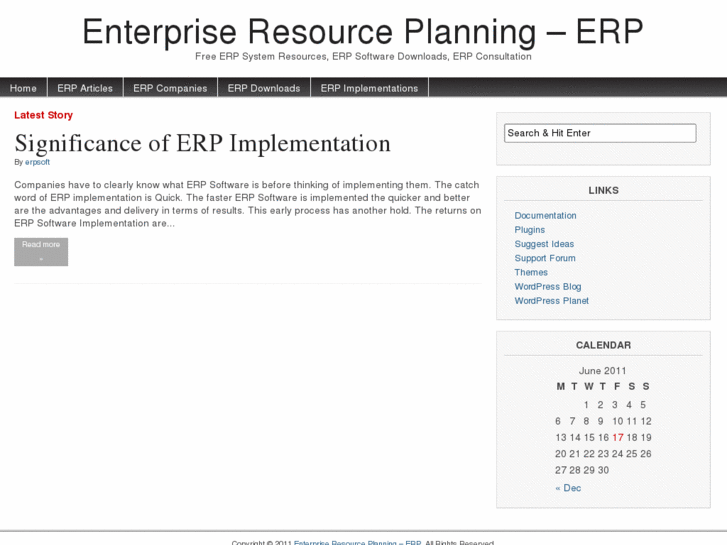The image size is (727, 545).
Task: Click the site title Enterprise Resource Planning – ERP
Action: [x=363, y=32]
